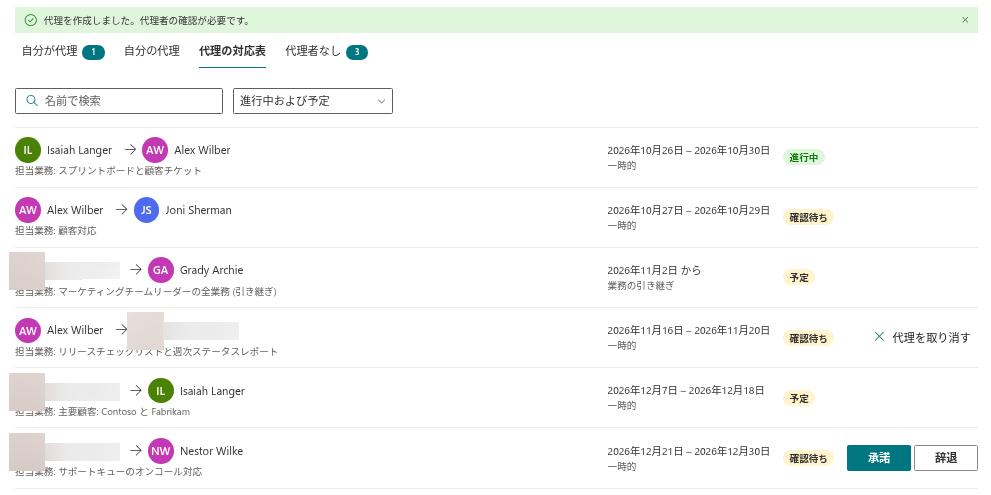Click the name Grady Archie
Viewport: 991px width, 495px height.
[212, 270]
